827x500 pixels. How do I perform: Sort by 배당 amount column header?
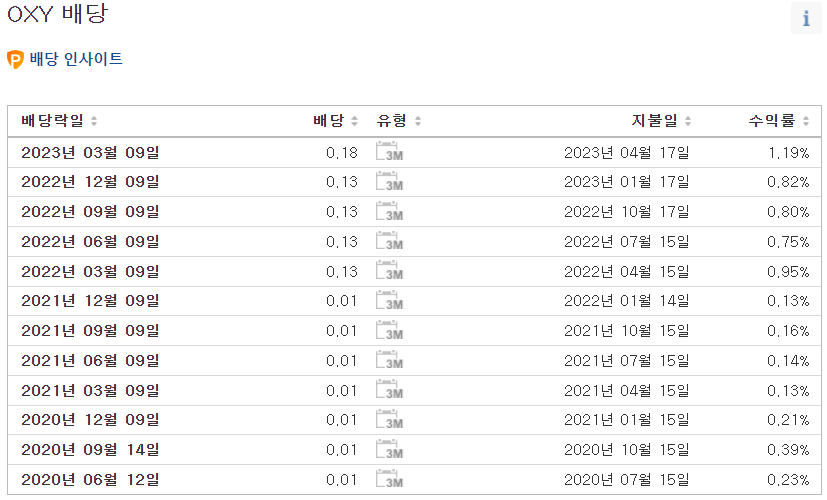click(x=335, y=121)
